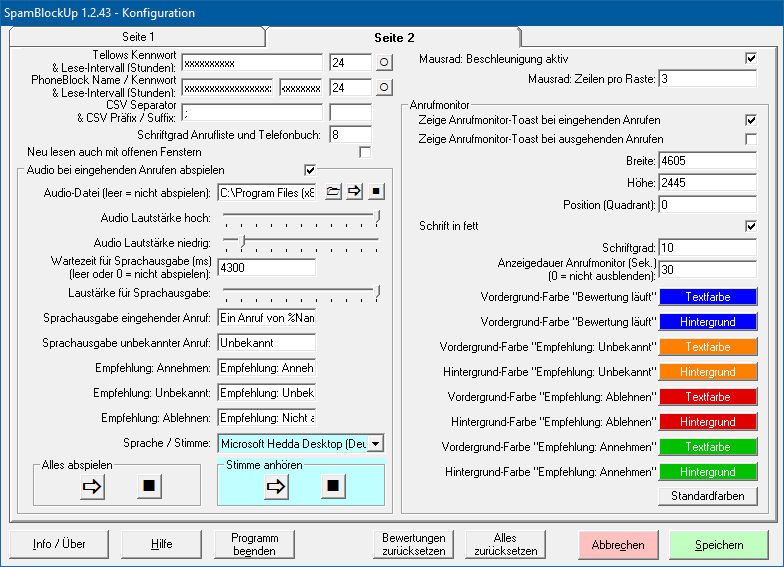Play arrow in Alles abspielen group

(92, 486)
